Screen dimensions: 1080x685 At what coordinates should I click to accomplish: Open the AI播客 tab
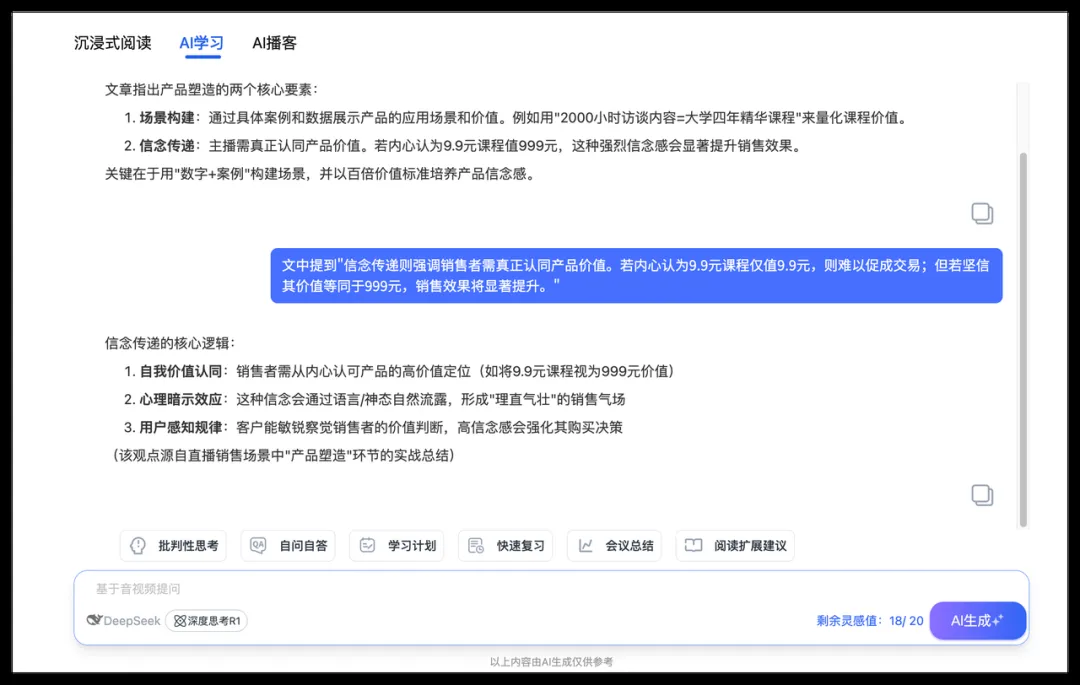point(274,43)
